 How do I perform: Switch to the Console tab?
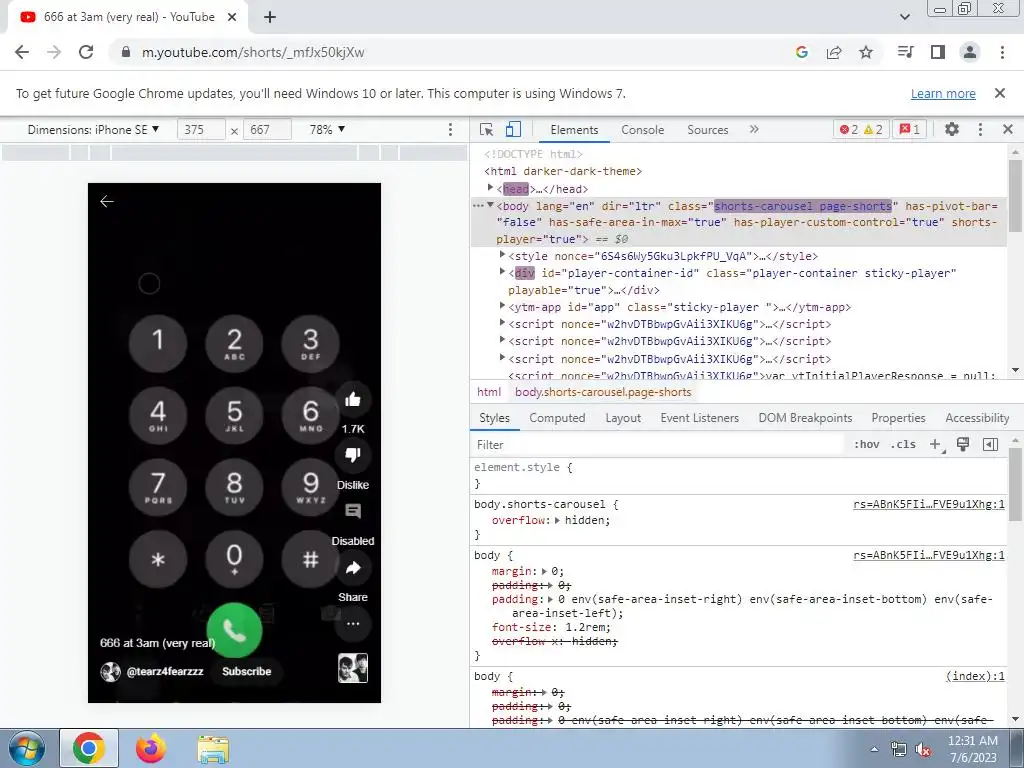(643, 129)
